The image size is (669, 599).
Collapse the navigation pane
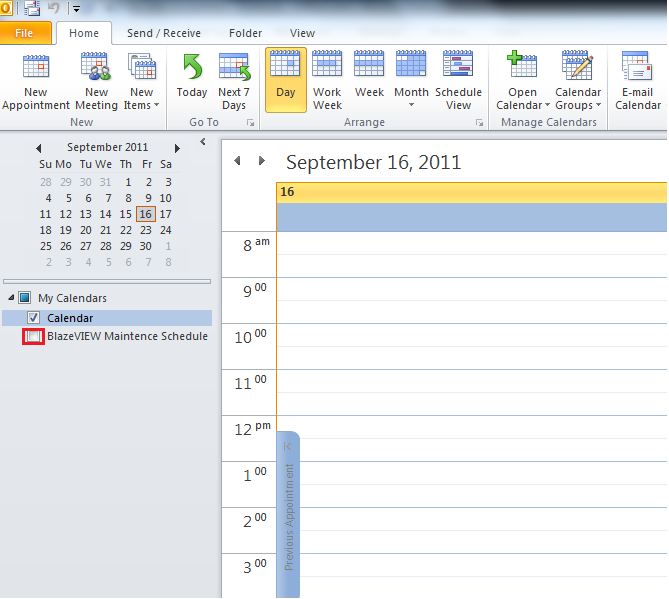(203, 142)
